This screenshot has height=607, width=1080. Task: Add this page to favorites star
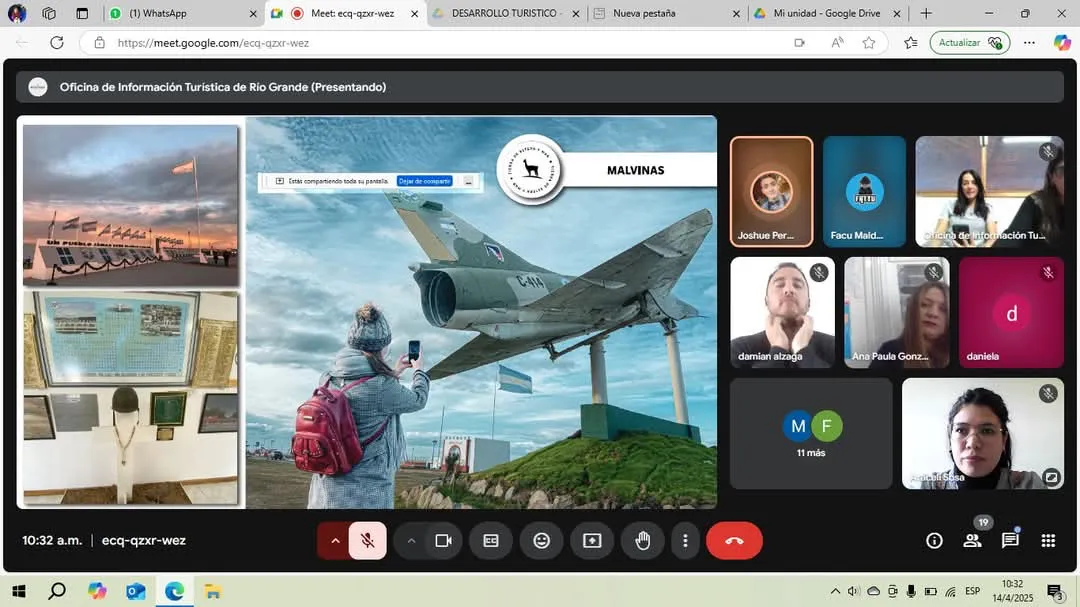pyautogui.click(x=869, y=43)
